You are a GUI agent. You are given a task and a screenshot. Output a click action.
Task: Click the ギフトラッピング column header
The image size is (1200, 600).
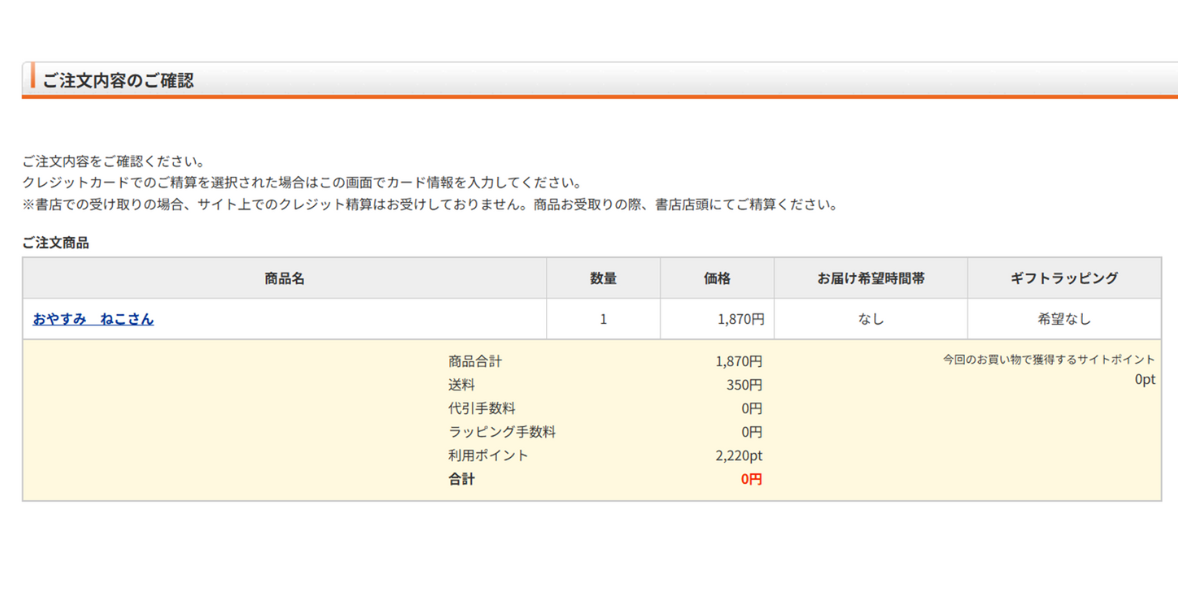(1064, 278)
